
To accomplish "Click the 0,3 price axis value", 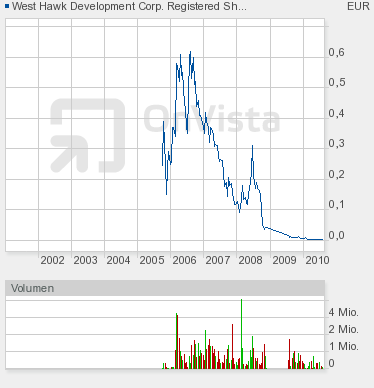I will [x=336, y=143].
